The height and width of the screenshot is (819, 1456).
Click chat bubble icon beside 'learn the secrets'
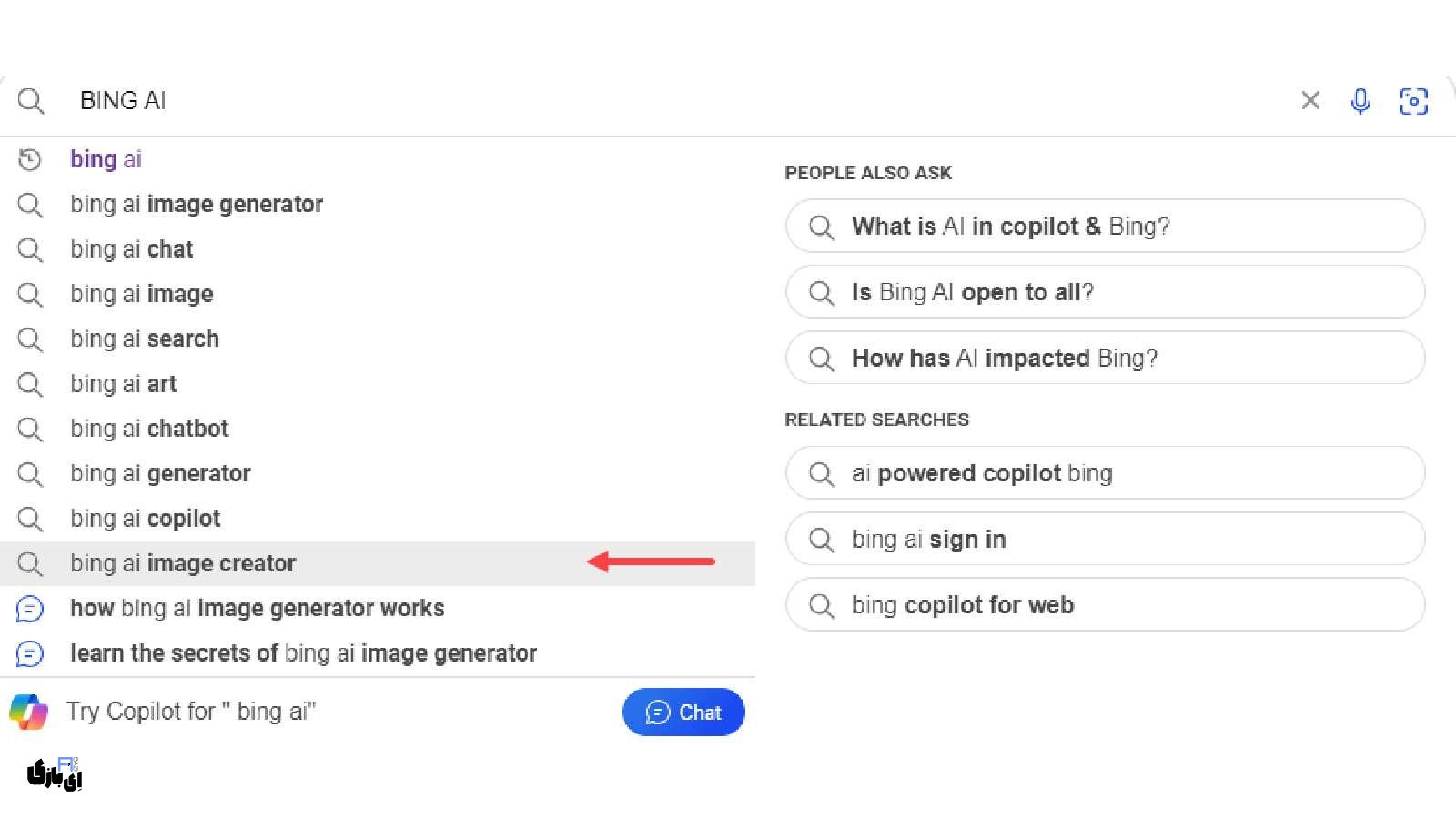point(30,653)
